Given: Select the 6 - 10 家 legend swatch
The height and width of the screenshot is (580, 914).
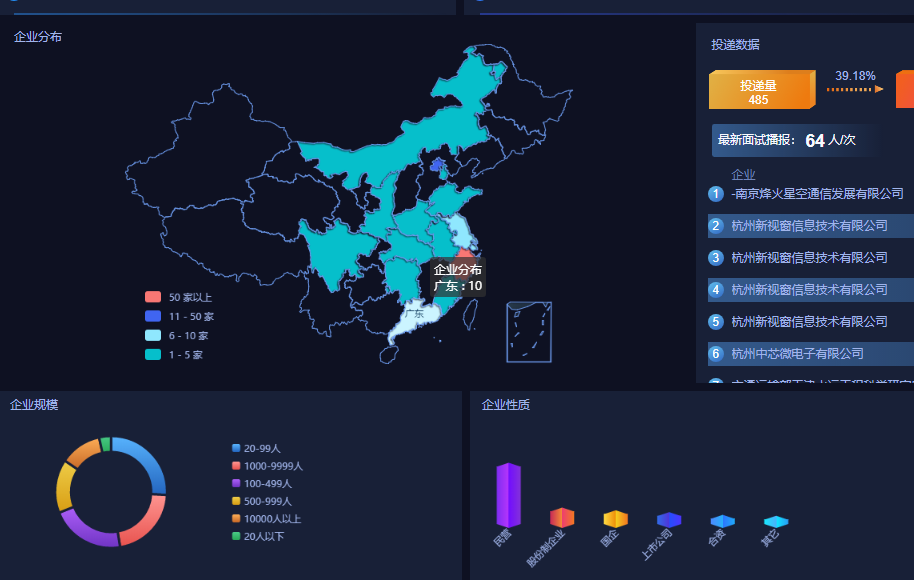Looking at the screenshot, I should 153,336.
